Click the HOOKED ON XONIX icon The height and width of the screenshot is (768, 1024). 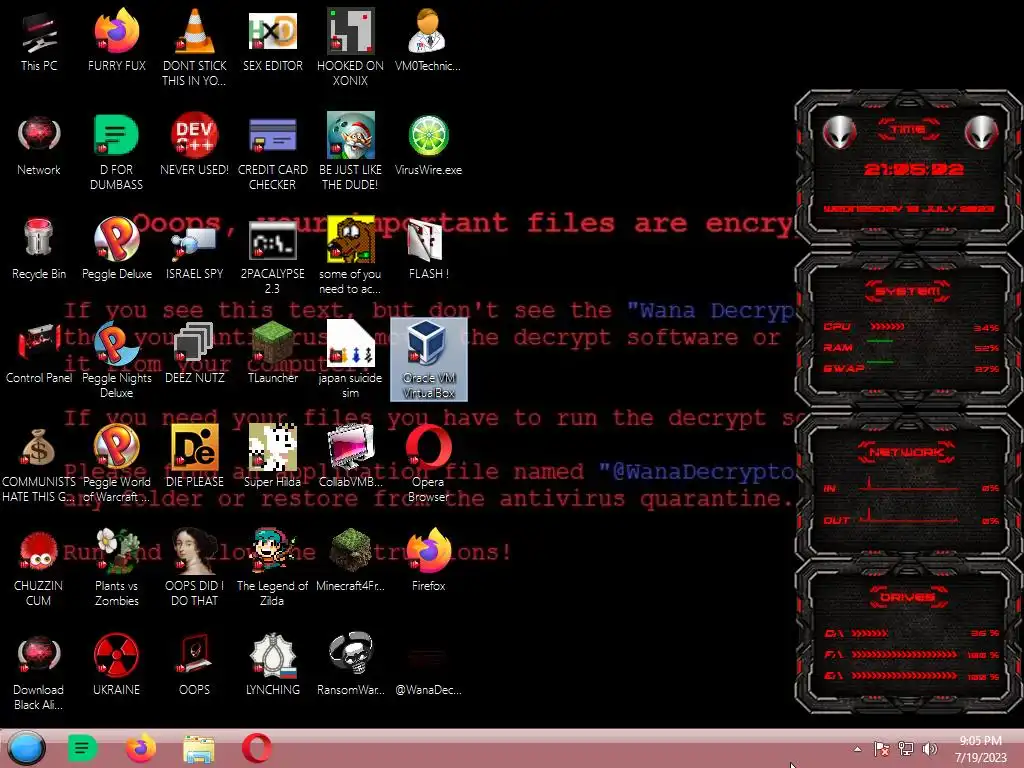pos(350,47)
